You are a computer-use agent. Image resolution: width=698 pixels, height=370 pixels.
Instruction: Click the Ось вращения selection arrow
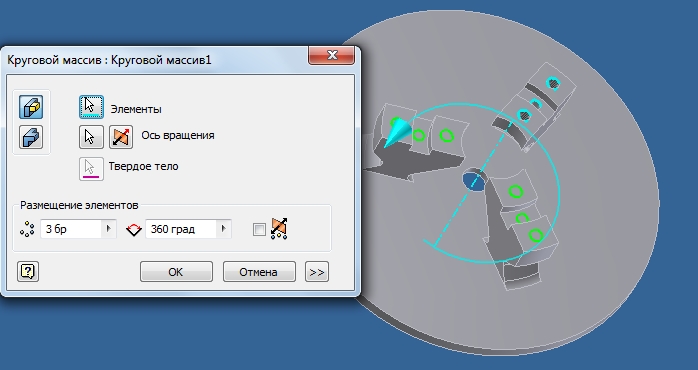click(x=91, y=137)
